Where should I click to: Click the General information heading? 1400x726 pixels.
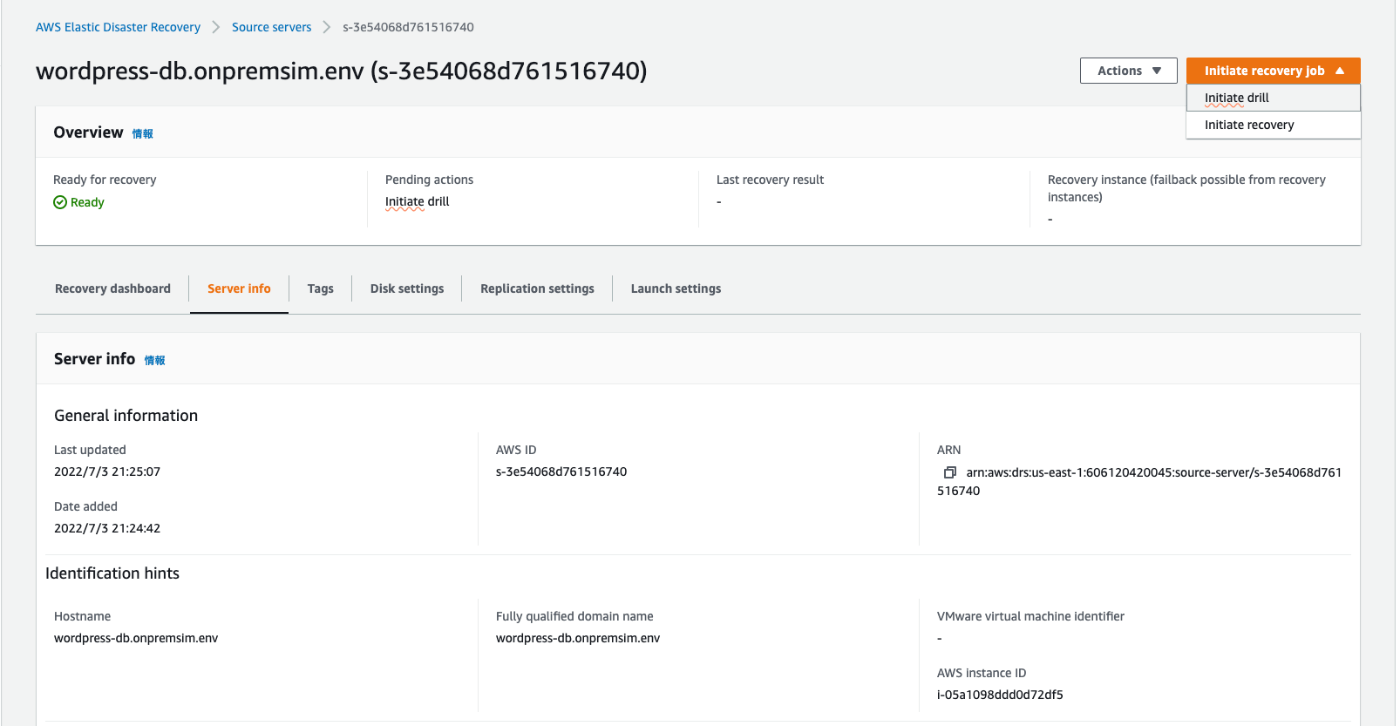pyautogui.click(x=126, y=416)
